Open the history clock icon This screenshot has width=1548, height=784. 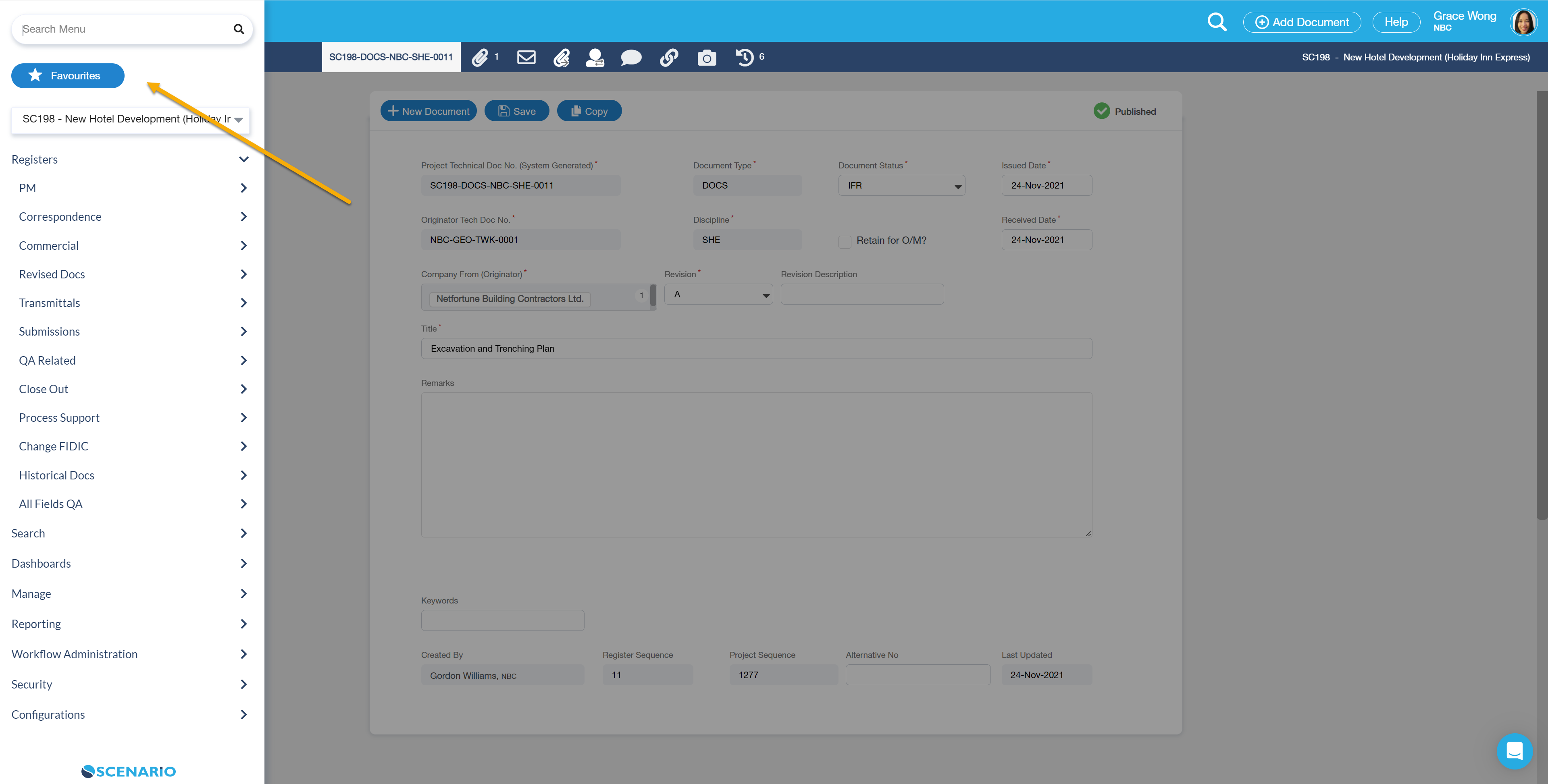[x=745, y=57]
